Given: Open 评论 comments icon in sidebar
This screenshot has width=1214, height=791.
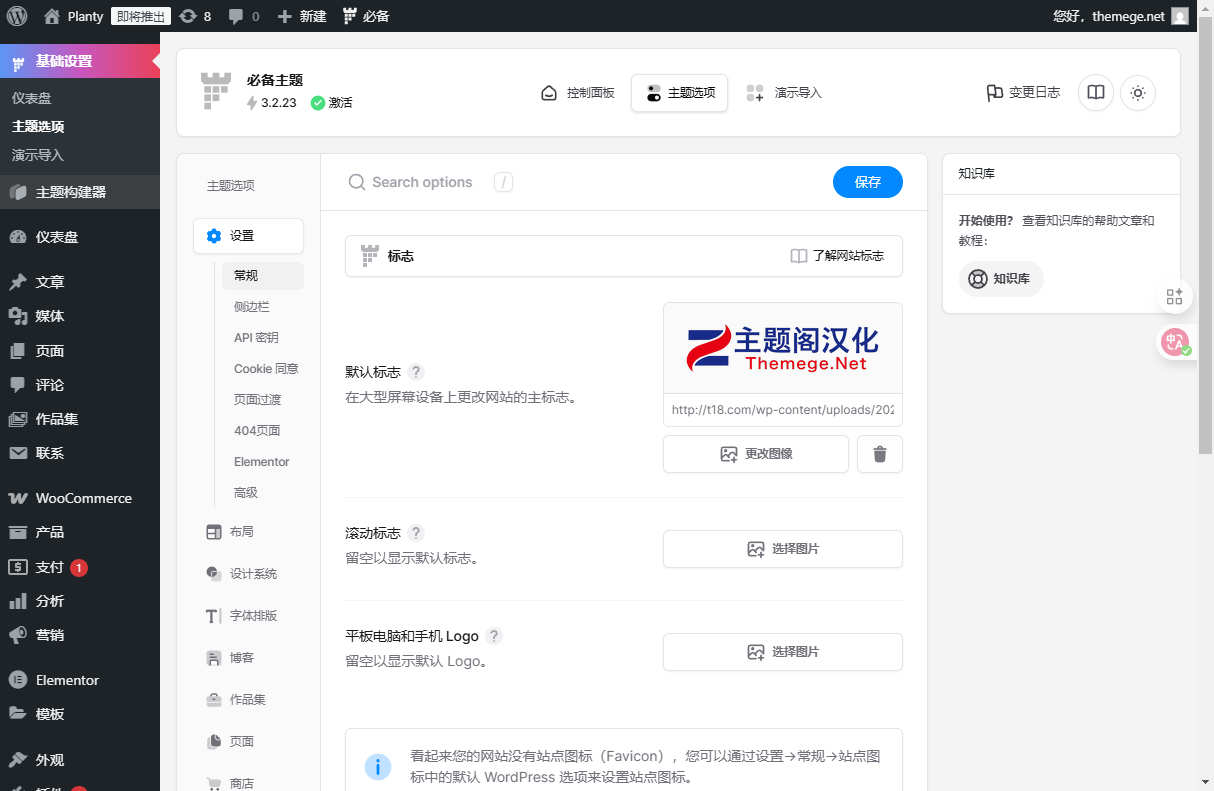Looking at the screenshot, I should coord(18,385).
